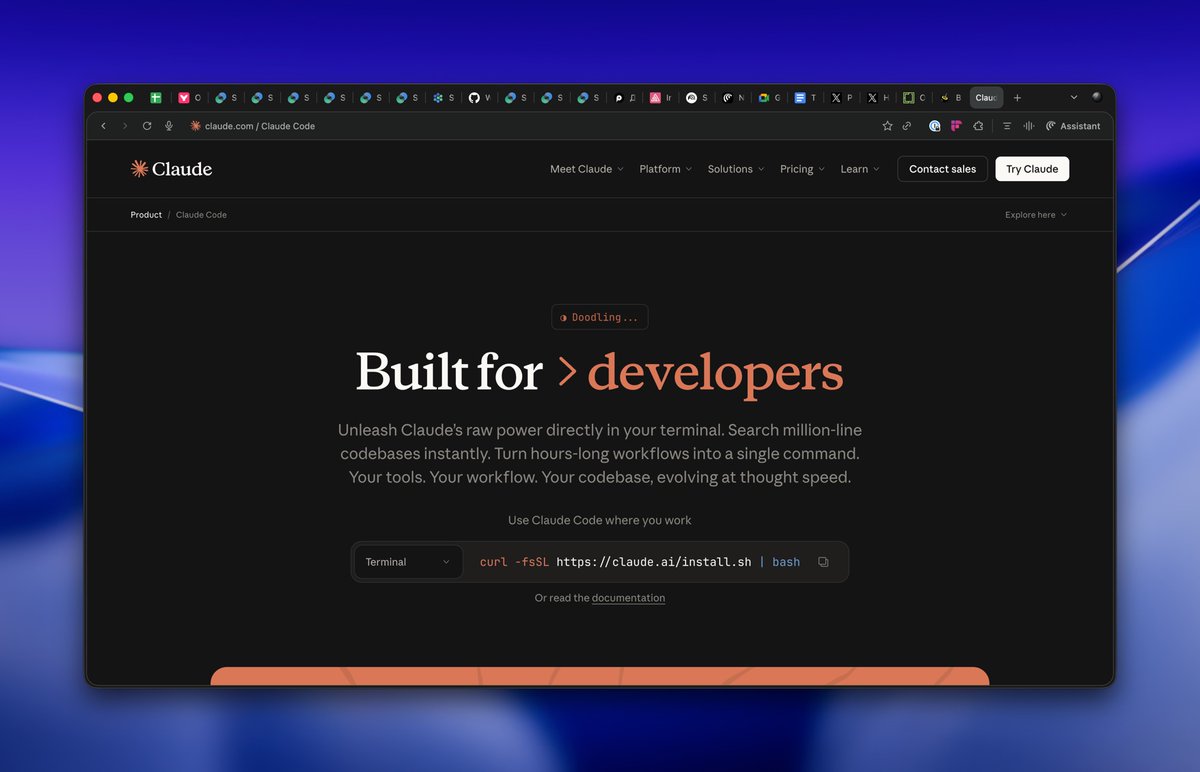
Task: Open the Figma extension icon
Action: click(956, 126)
